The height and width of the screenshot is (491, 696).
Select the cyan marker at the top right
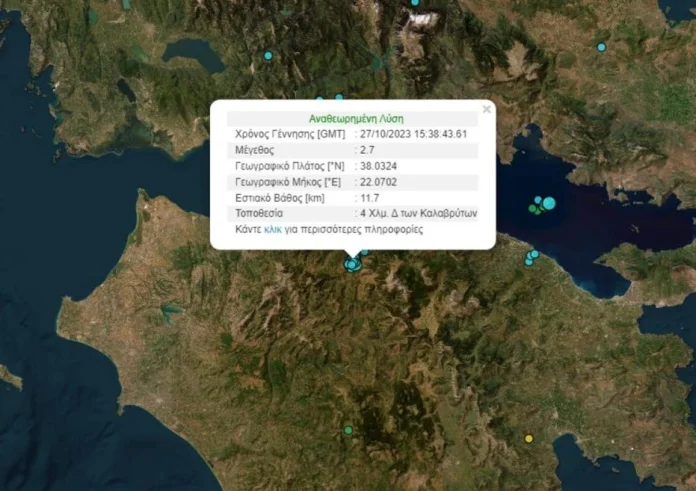click(601, 47)
